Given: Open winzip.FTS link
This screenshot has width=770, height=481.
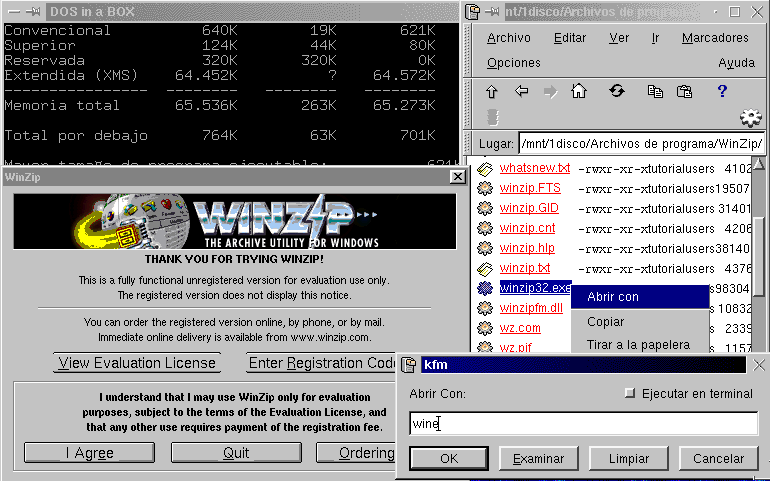Looking at the screenshot, I should (x=530, y=188).
